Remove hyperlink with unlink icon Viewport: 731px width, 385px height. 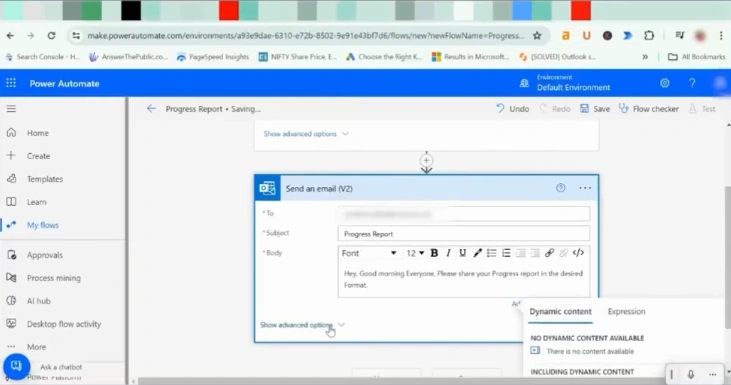point(564,253)
